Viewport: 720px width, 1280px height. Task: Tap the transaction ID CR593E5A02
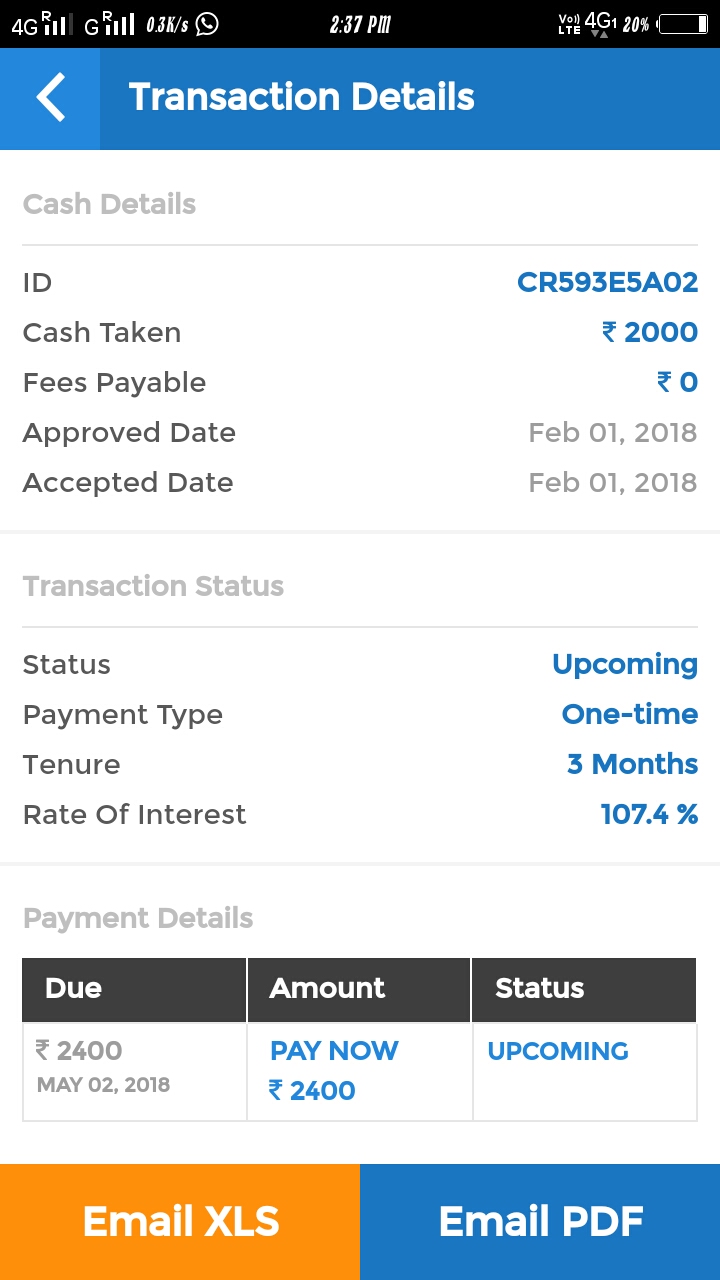[x=607, y=283]
